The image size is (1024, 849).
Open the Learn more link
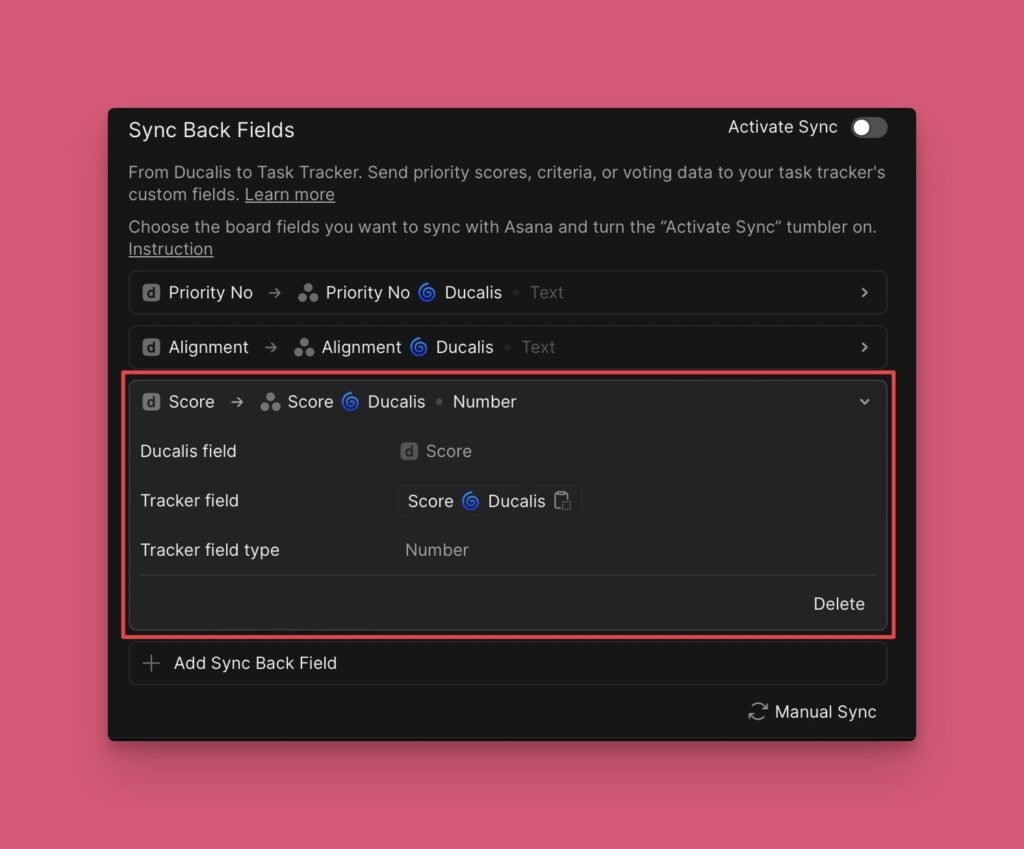289,194
